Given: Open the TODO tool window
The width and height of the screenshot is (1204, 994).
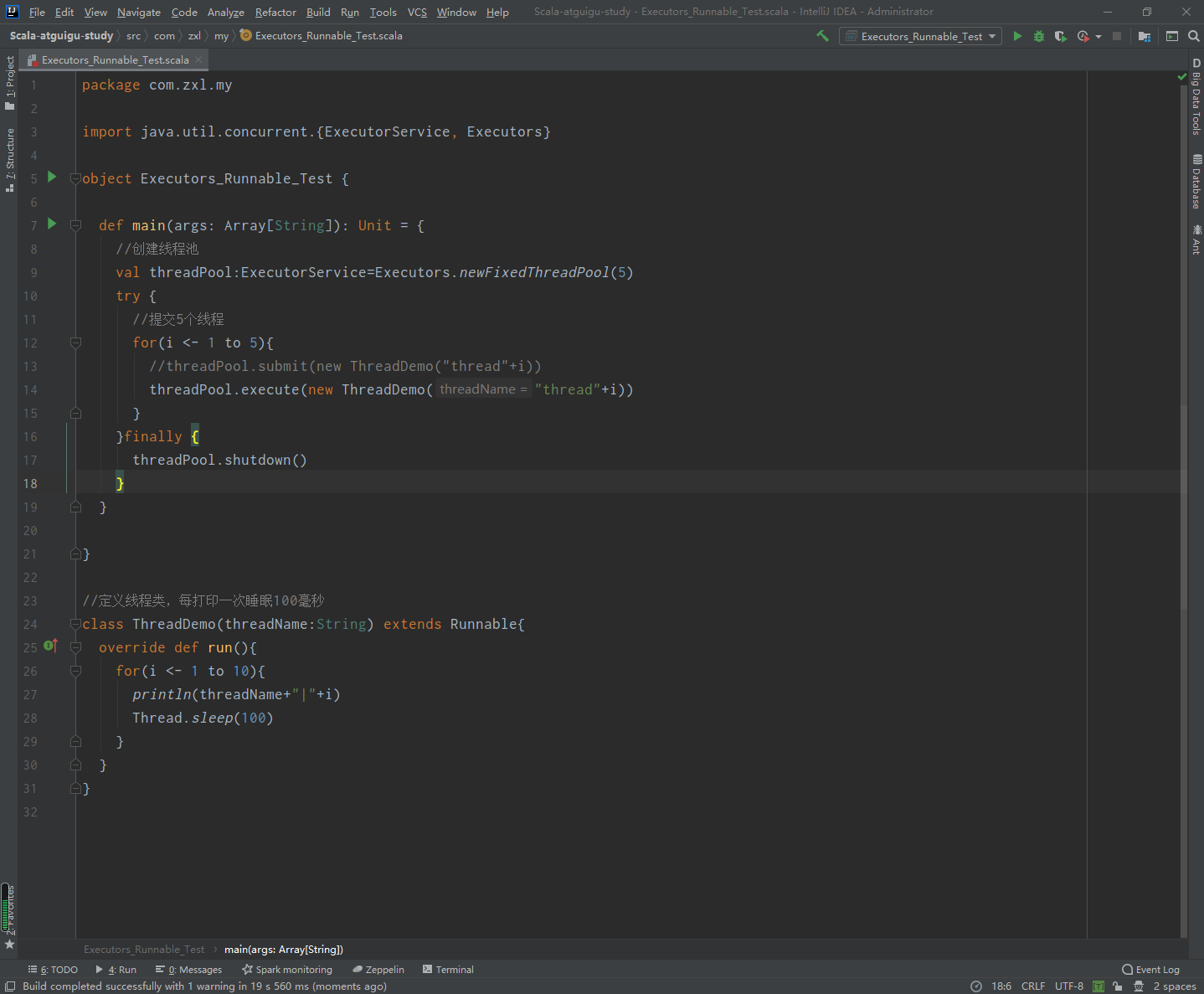Looking at the screenshot, I should tap(53, 970).
